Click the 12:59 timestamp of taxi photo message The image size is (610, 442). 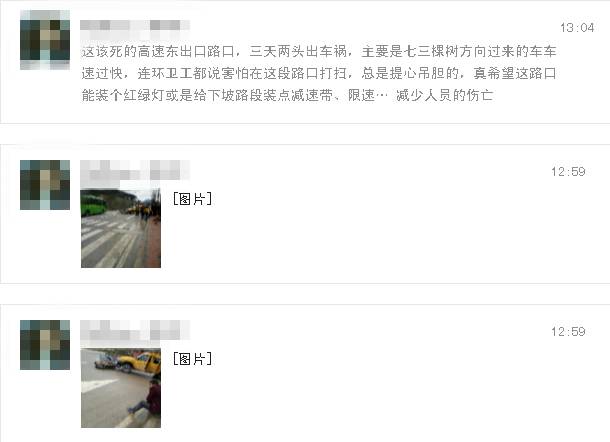pos(568,332)
